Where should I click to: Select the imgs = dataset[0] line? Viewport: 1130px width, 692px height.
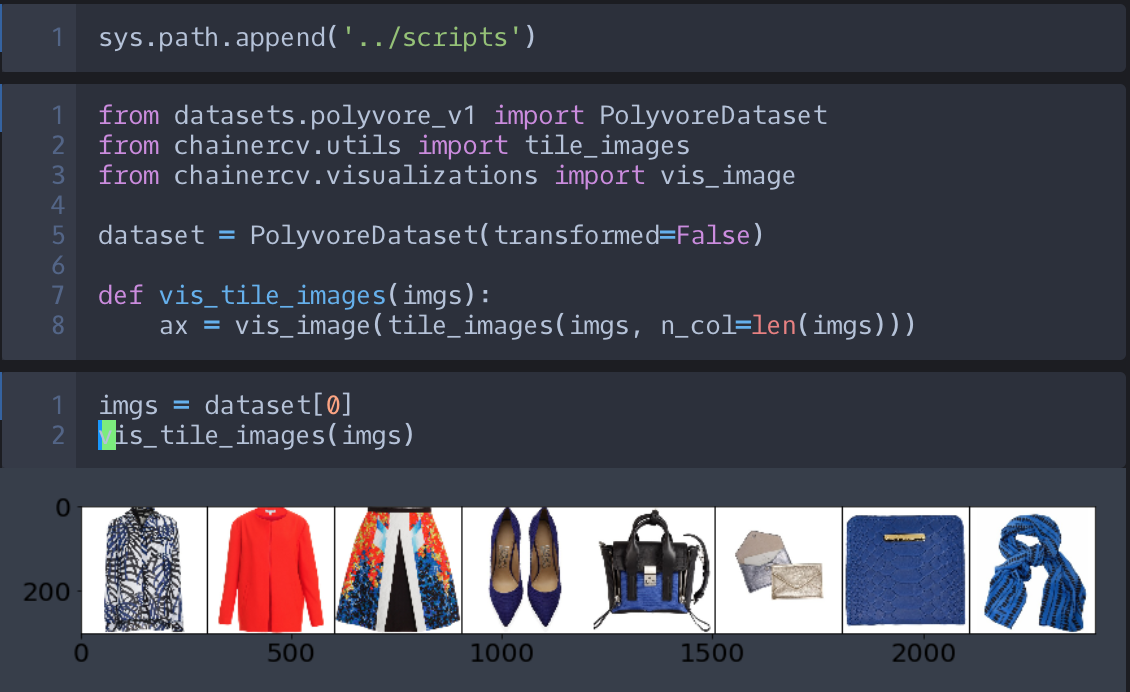(225, 405)
